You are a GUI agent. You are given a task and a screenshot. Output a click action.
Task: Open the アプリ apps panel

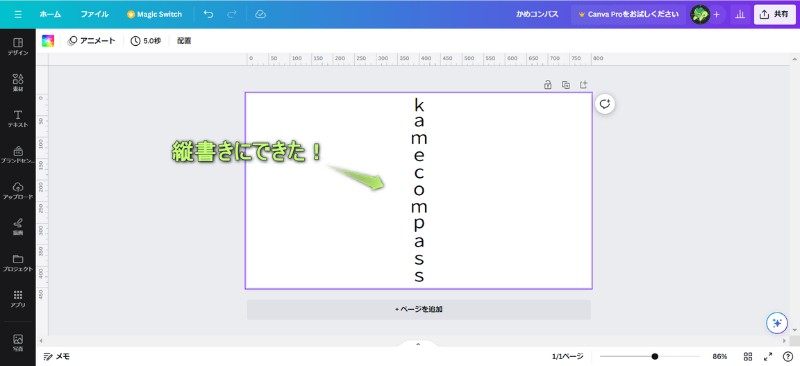tap(18, 299)
